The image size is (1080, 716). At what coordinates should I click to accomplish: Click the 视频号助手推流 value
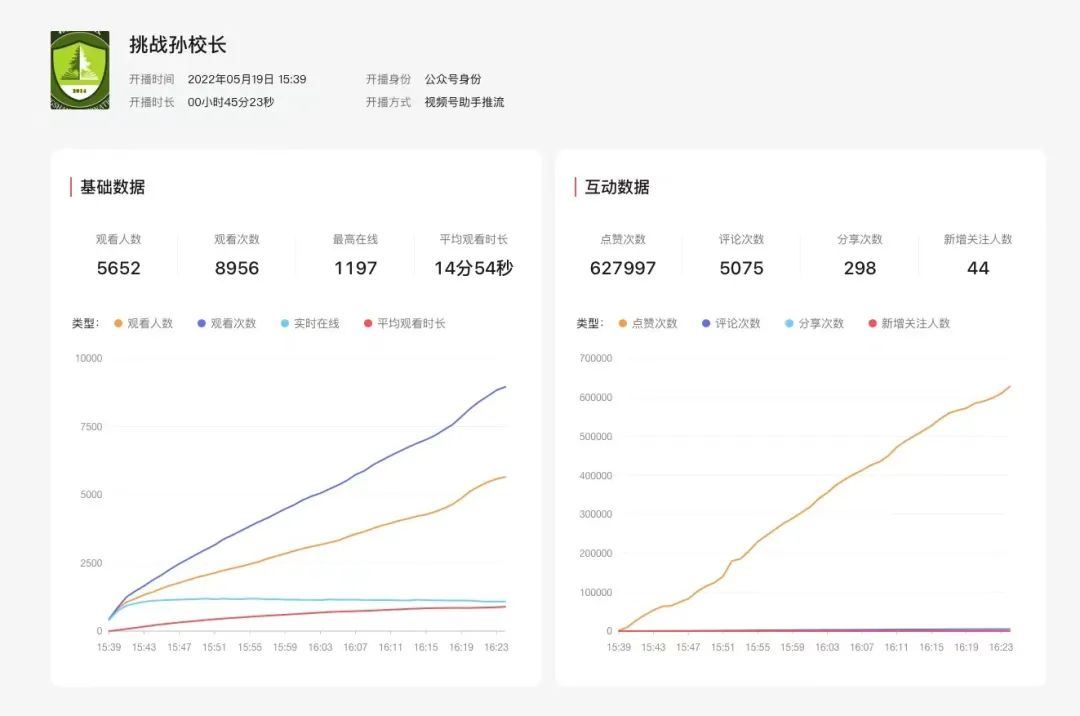click(464, 102)
